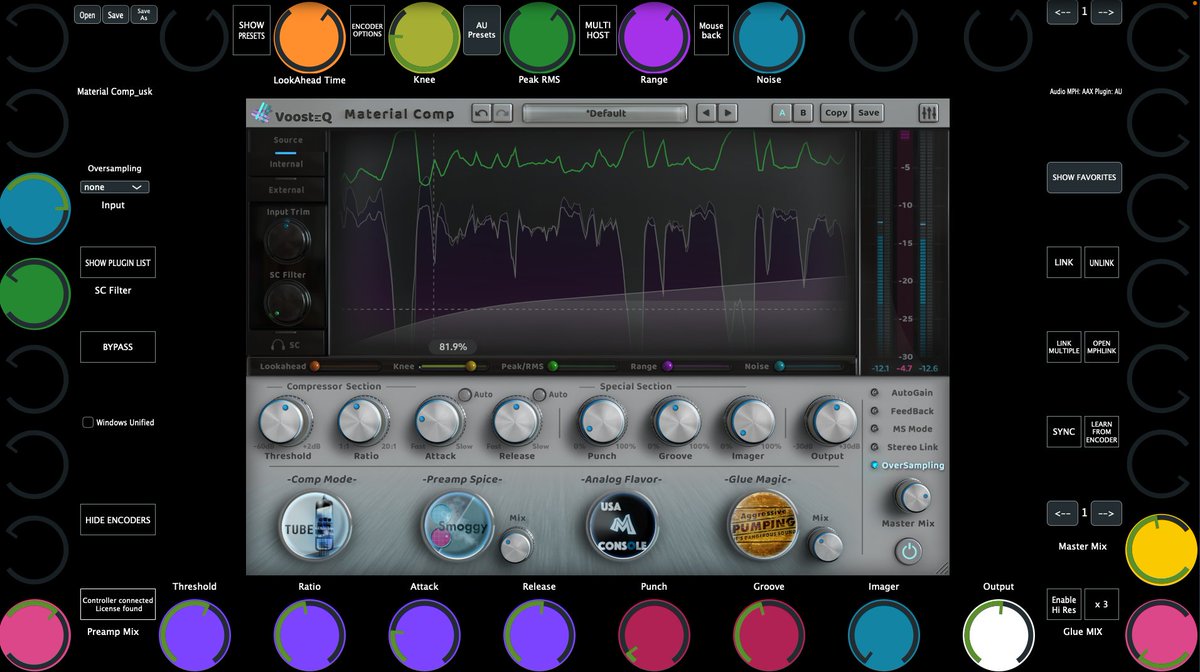Viewport: 1200px width, 672px height.
Task: Click SHOW PLUGIN LIST
Action: (x=118, y=263)
